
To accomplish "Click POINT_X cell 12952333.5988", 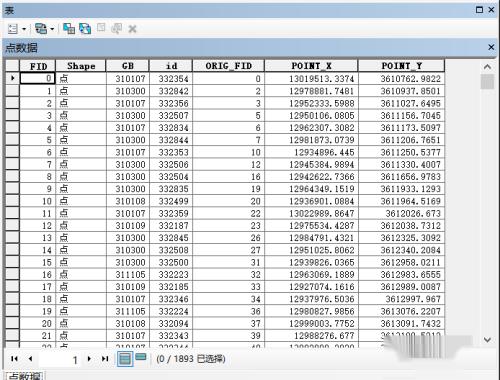I will tap(311, 103).
